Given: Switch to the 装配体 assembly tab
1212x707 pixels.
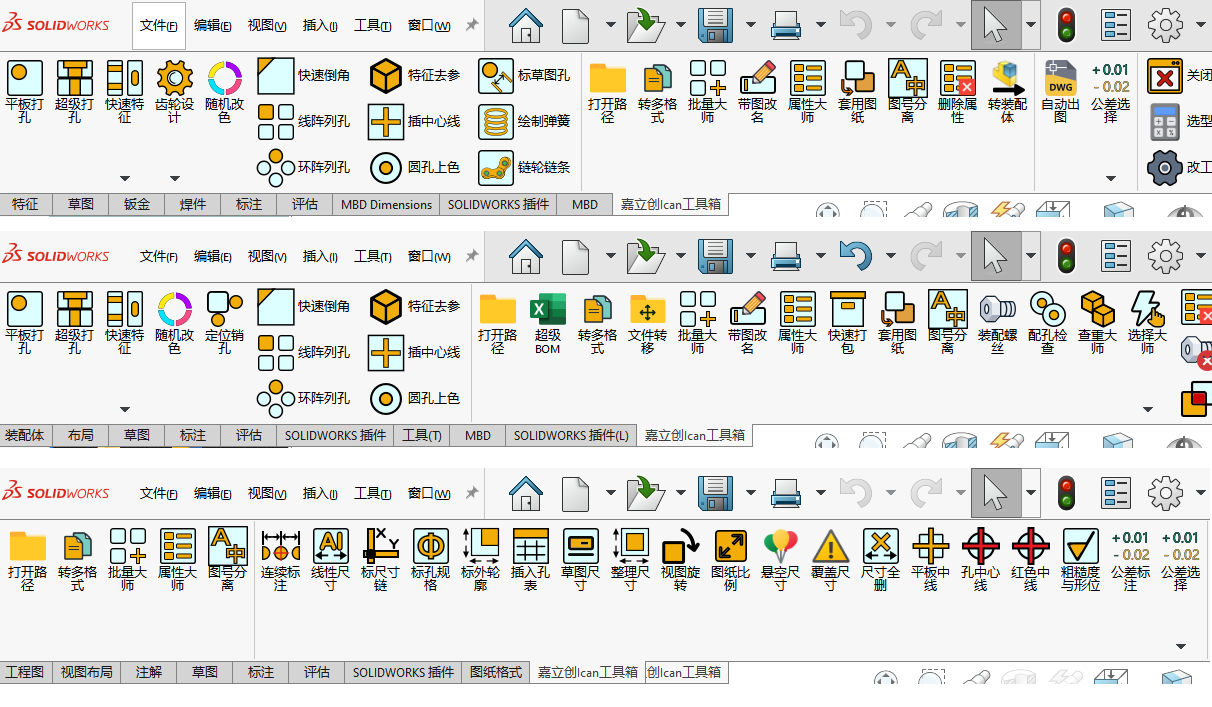Looking at the screenshot, I should coord(25,435).
